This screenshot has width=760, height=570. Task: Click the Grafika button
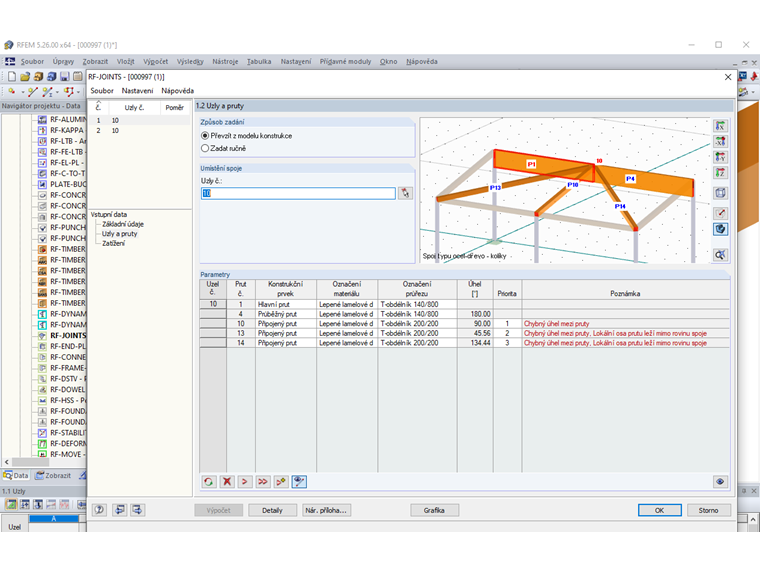pos(434,510)
